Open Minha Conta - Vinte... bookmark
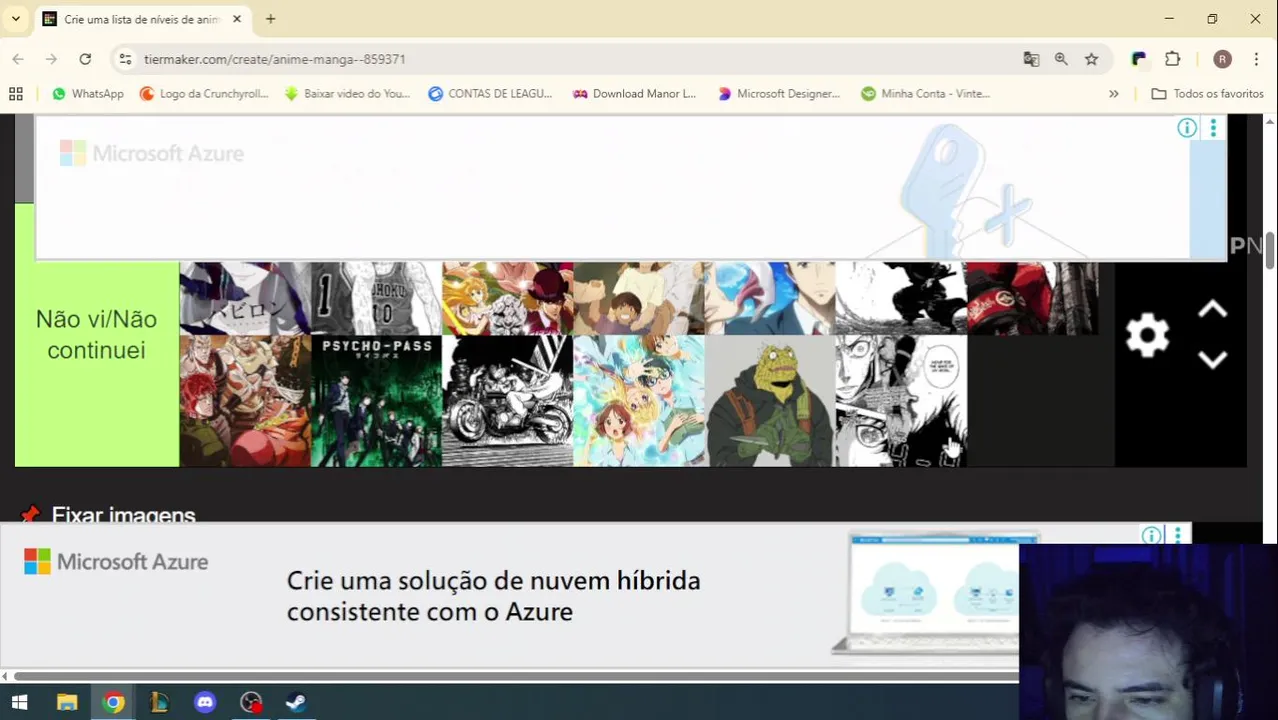 point(925,93)
